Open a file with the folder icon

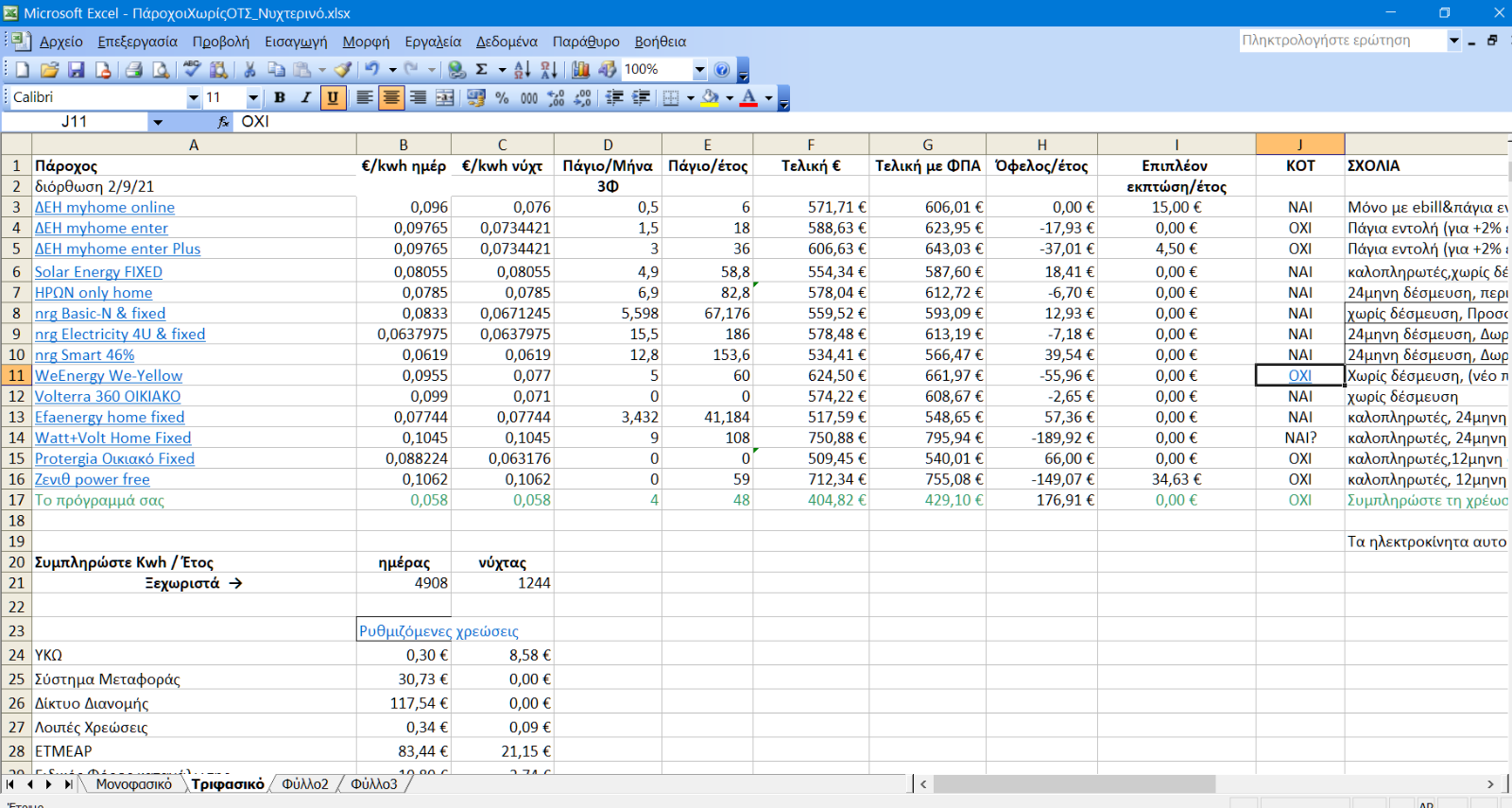tap(49, 70)
